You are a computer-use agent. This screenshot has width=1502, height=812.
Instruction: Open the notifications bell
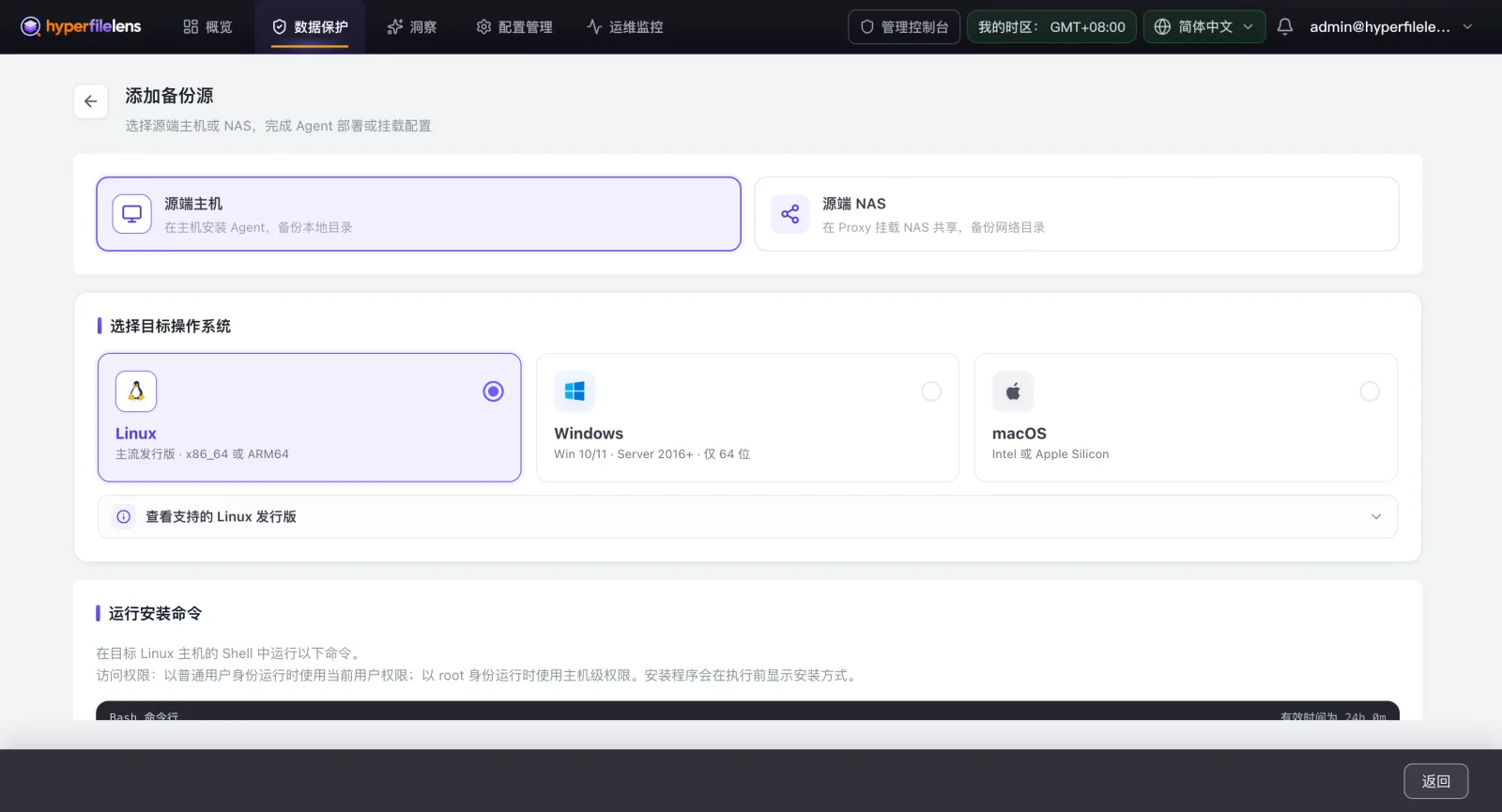click(1285, 26)
